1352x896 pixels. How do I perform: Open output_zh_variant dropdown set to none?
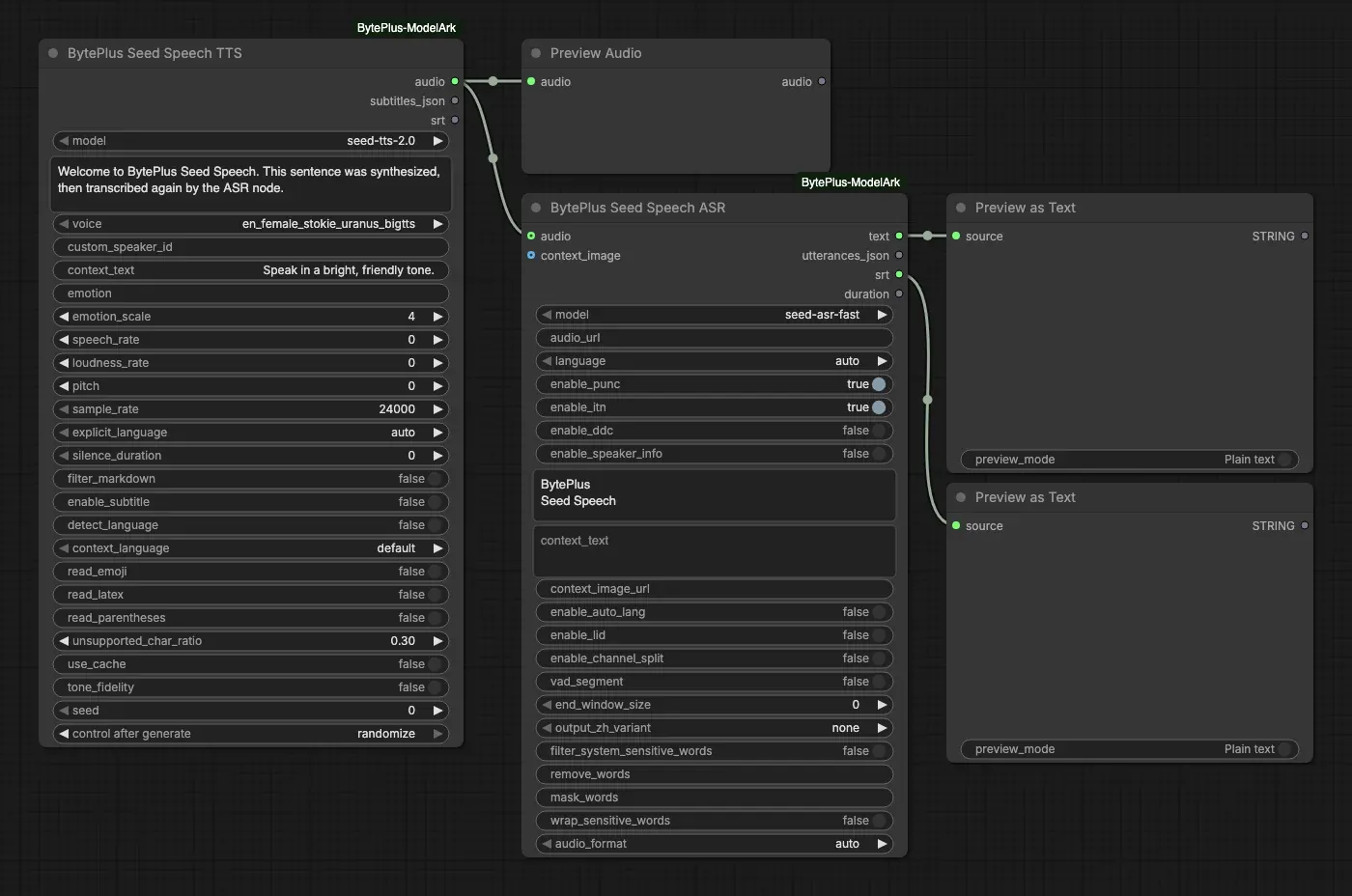pyautogui.click(x=715, y=728)
